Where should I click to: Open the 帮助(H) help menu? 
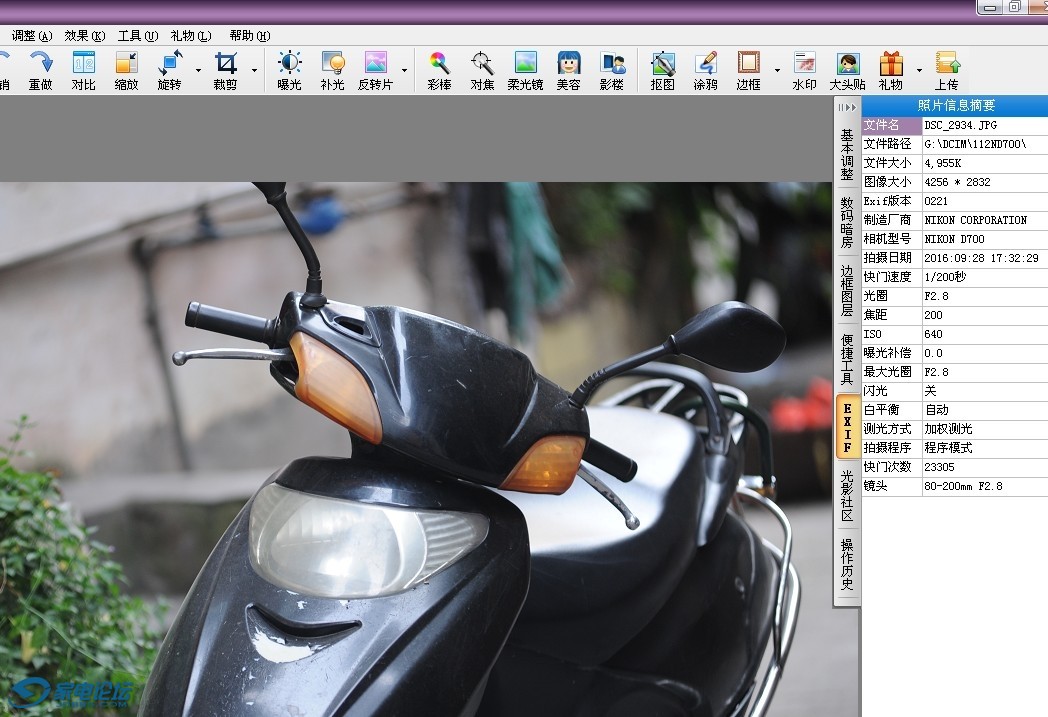tap(249, 36)
